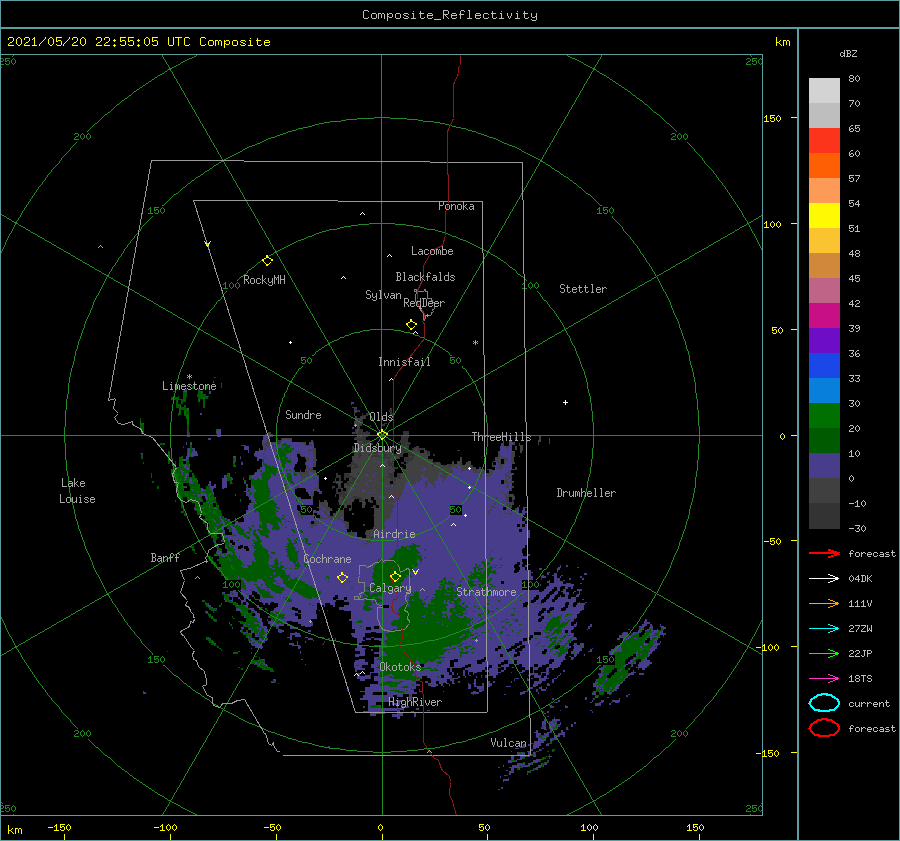
Task: Click the yellow radar site marker at Olds
Action: (382, 435)
